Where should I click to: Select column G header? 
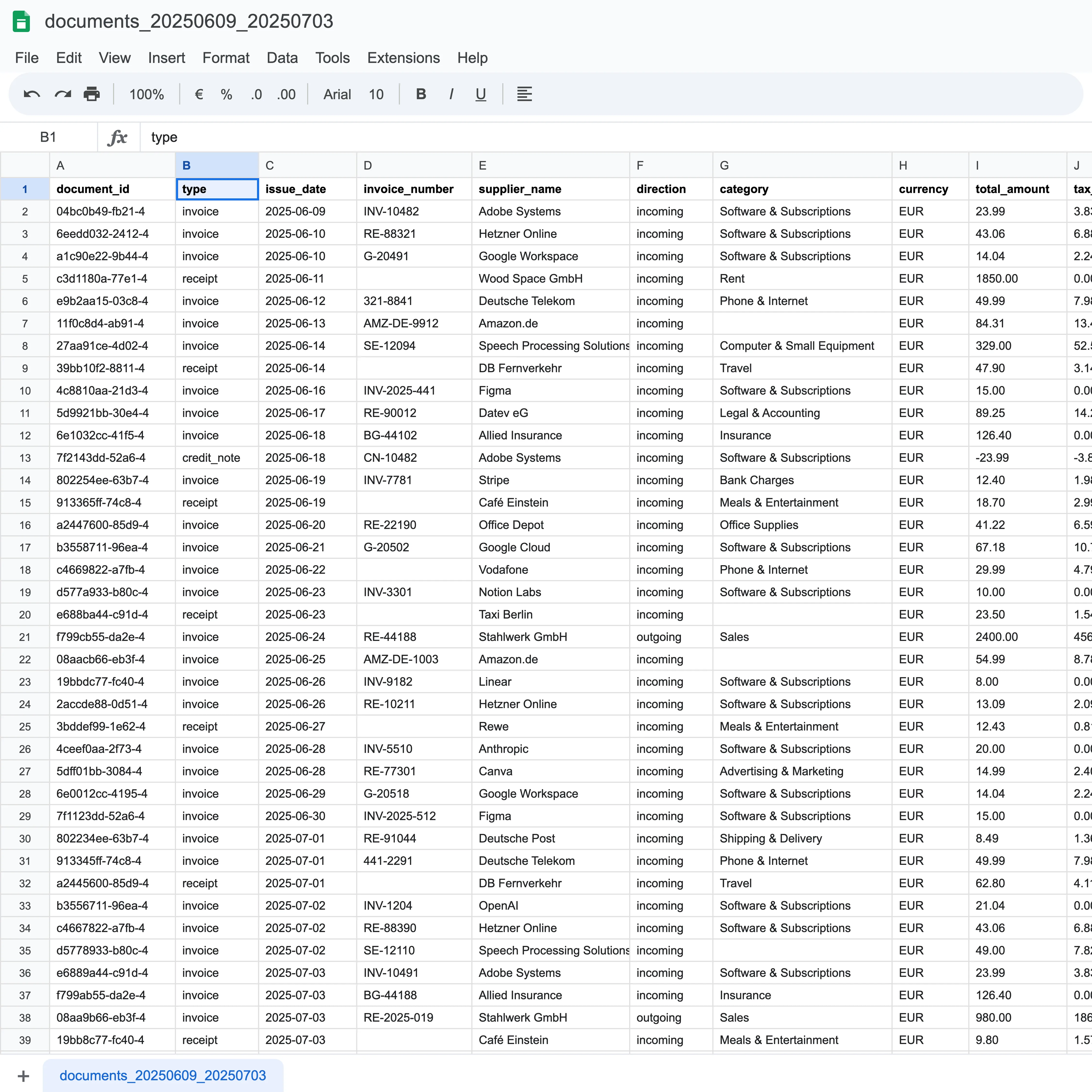[x=802, y=165]
